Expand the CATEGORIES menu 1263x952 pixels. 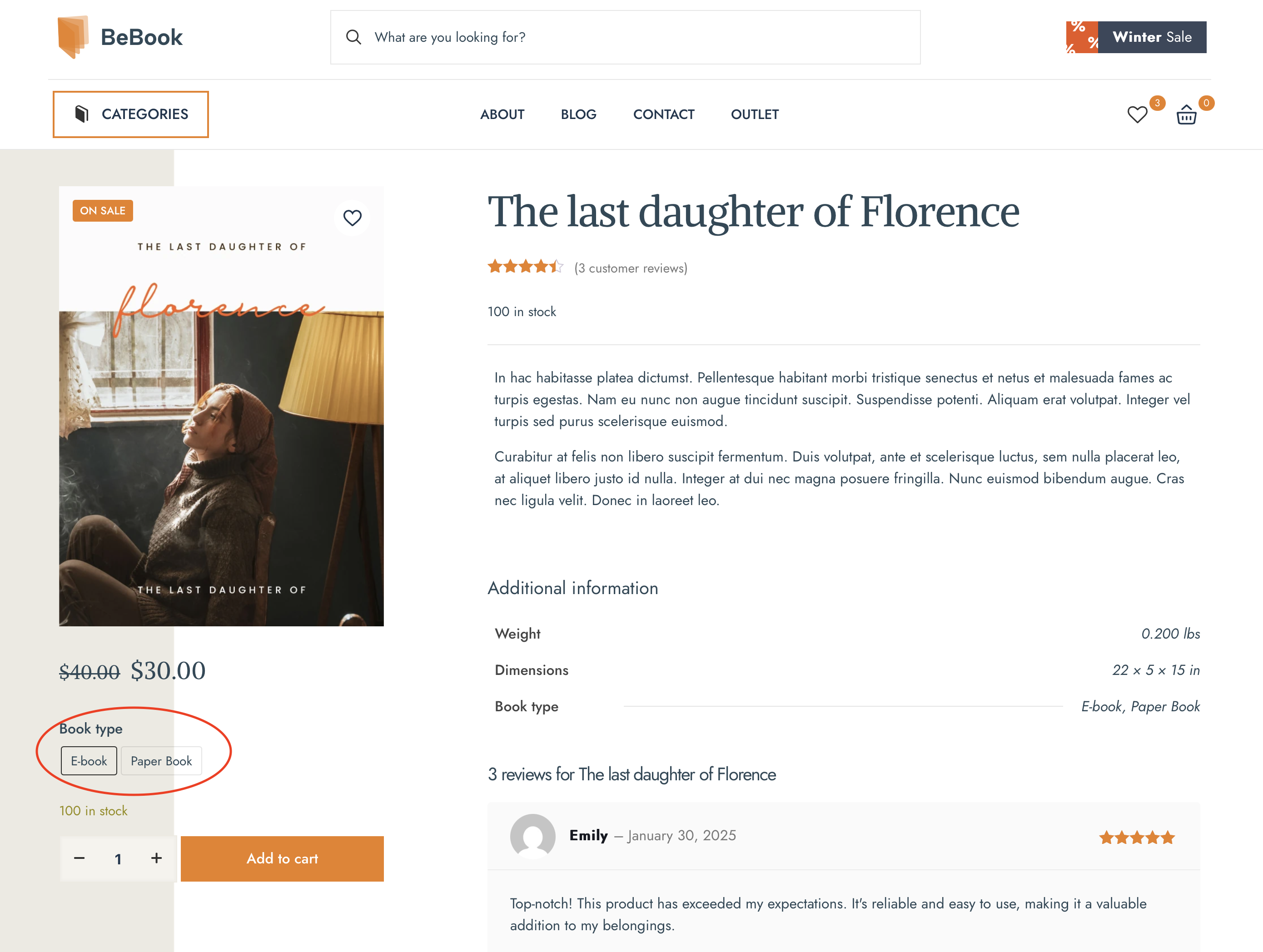coord(131,114)
